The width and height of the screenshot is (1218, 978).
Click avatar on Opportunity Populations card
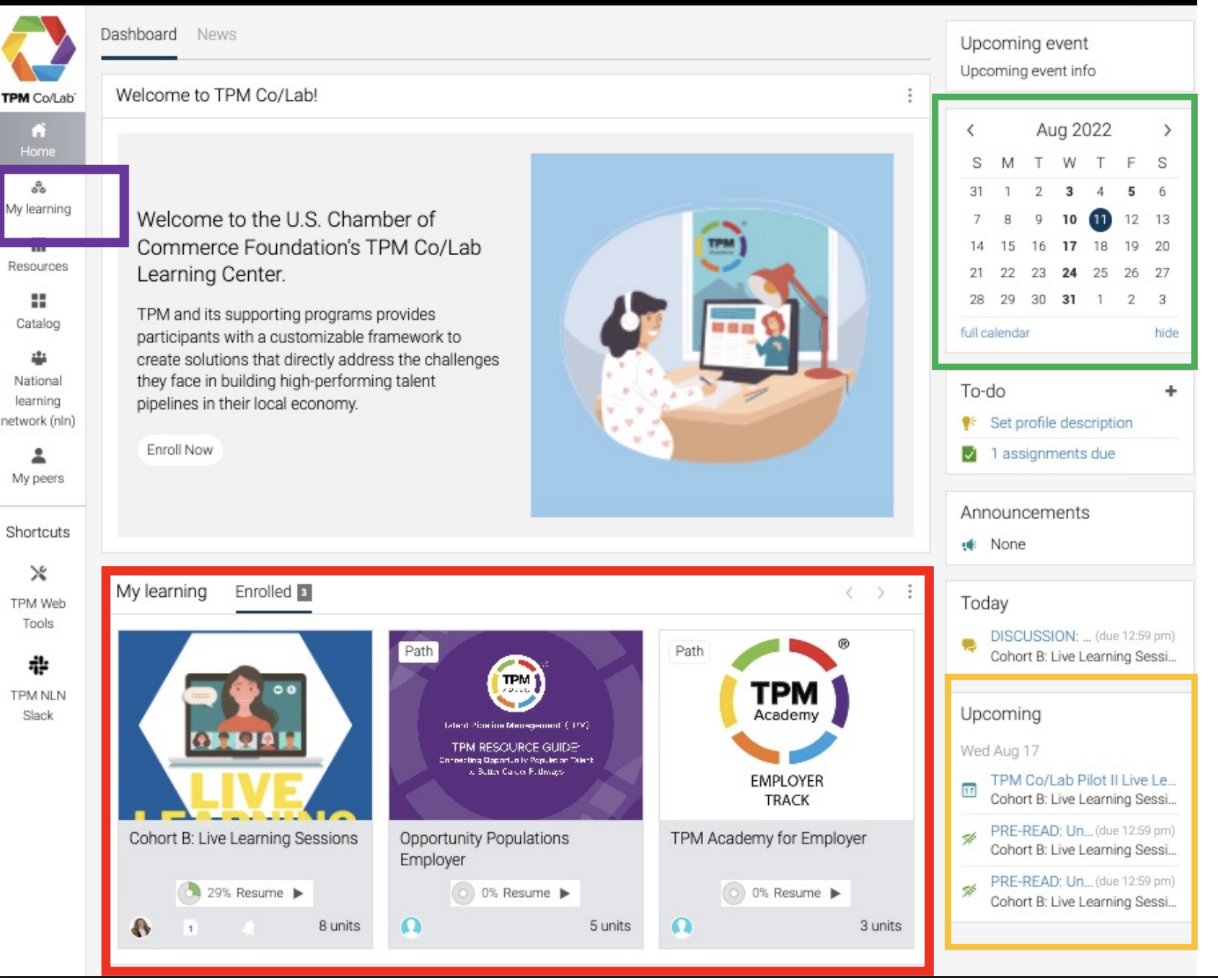click(411, 928)
